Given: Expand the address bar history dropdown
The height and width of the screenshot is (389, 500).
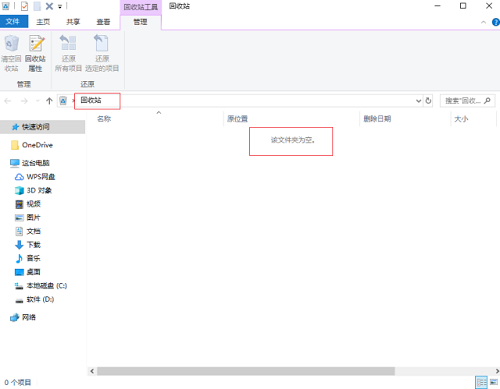Looking at the screenshot, I should pos(418,101).
